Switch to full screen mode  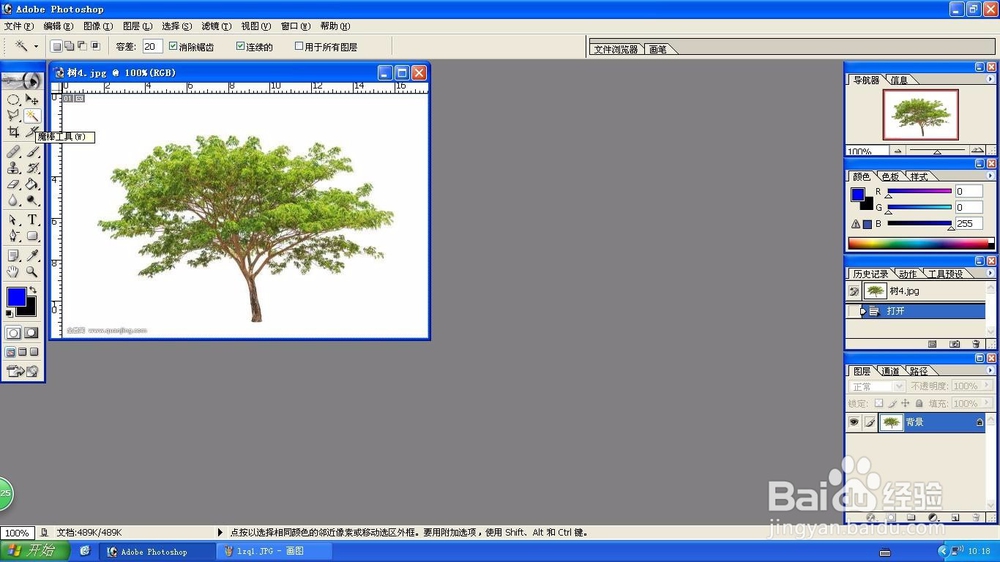pos(34,351)
